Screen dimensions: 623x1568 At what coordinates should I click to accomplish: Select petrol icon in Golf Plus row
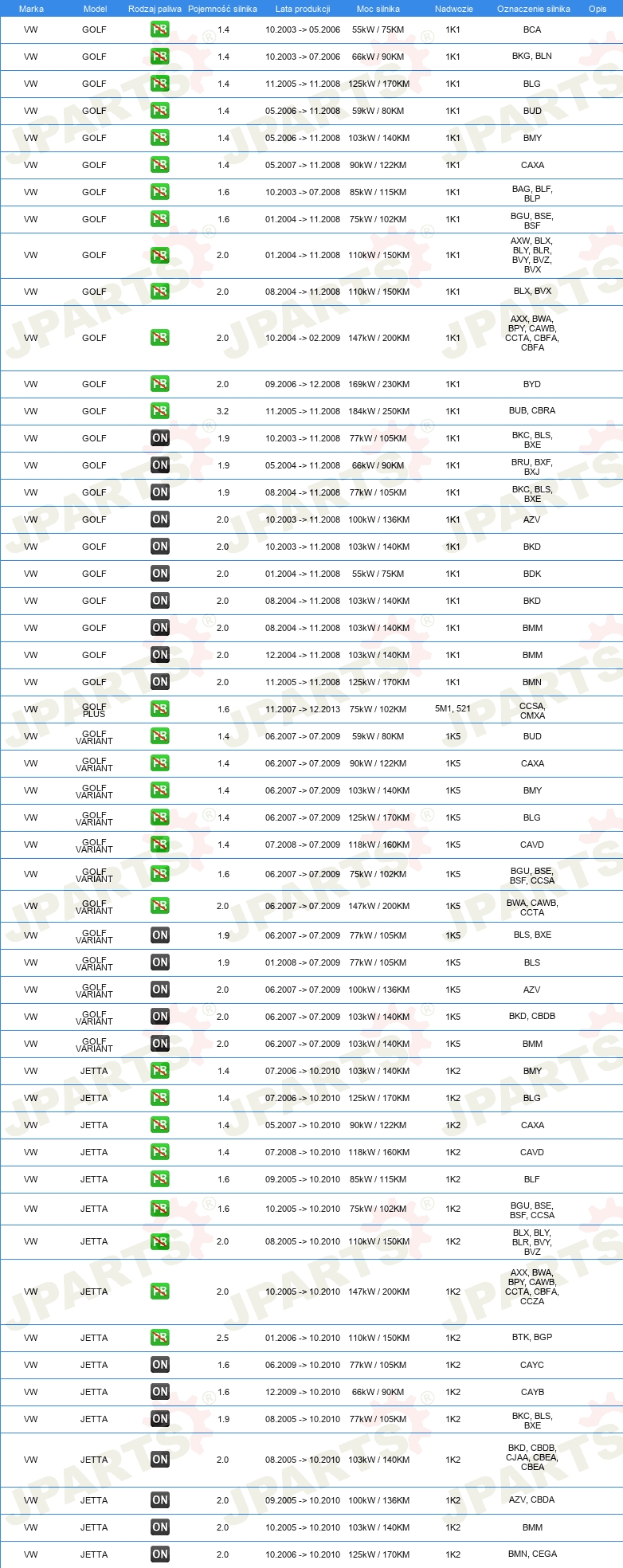point(160,709)
